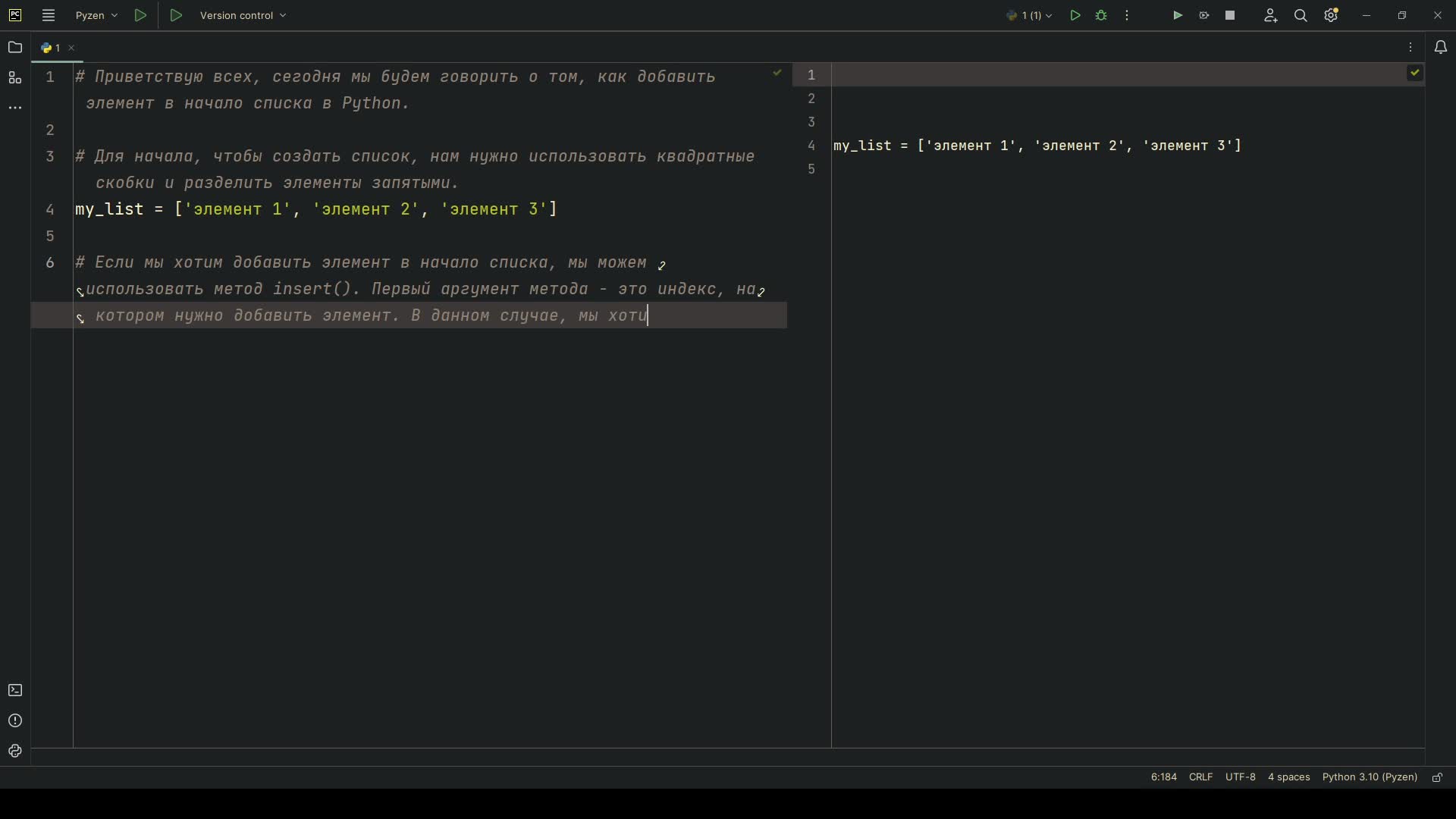Open the Python Packages tool window
Screen dimensions: 1456x819
pos(15,751)
